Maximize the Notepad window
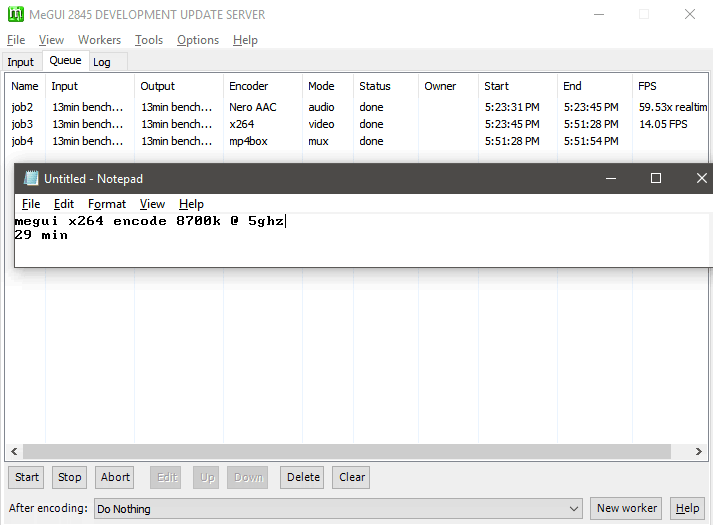 pos(656,178)
